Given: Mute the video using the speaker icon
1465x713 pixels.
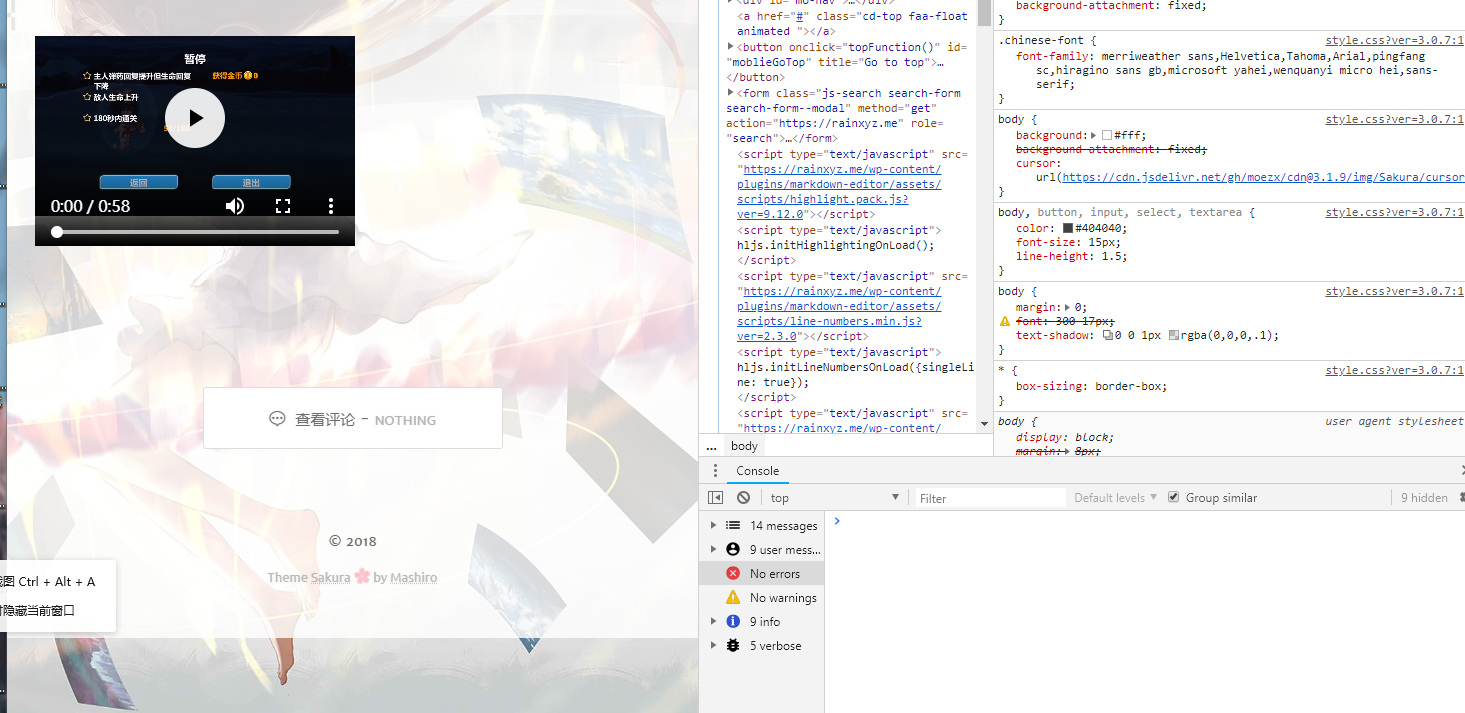Looking at the screenshot, I should pos(235,206).
